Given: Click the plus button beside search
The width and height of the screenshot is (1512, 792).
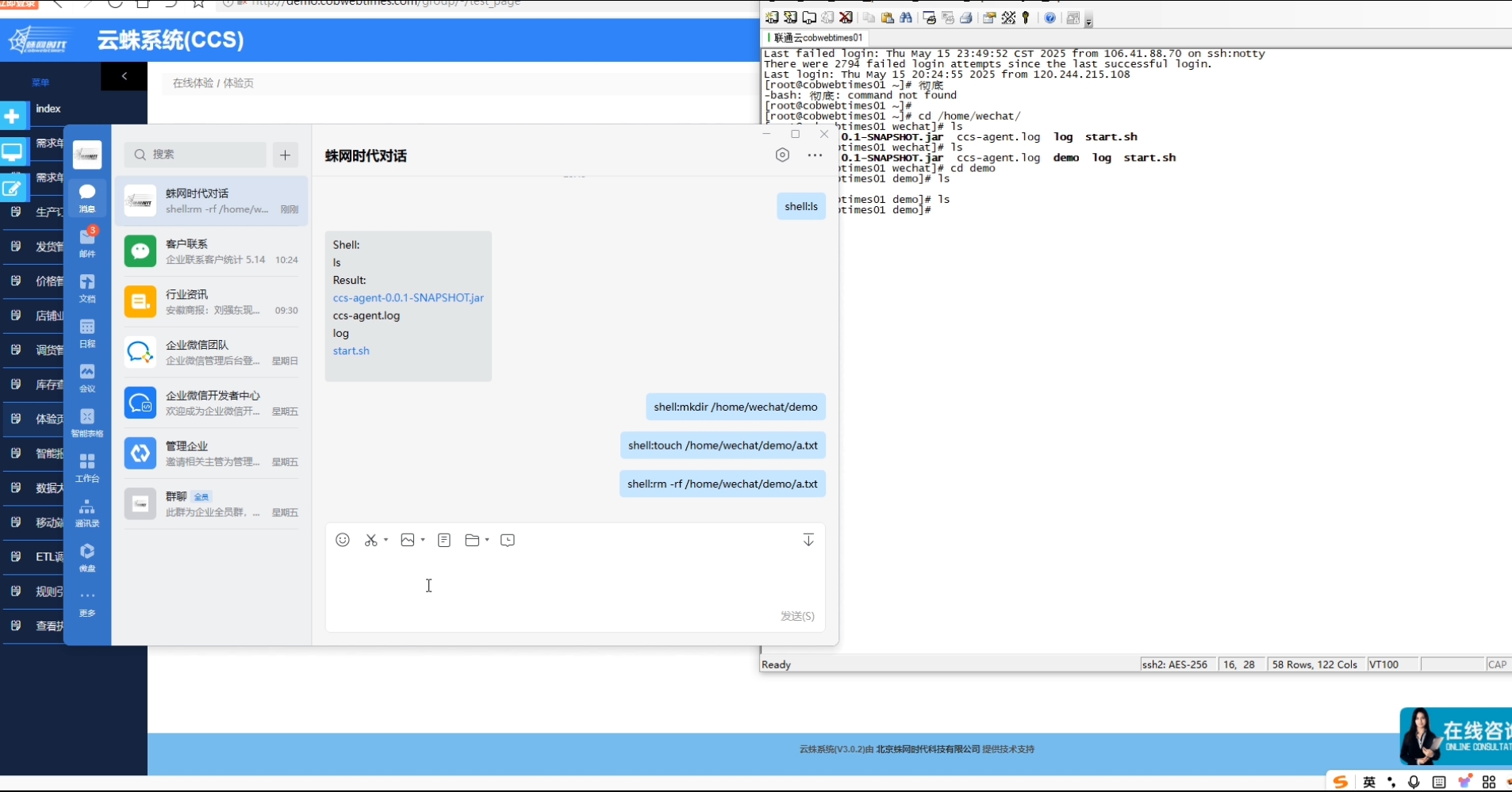Looking at the screenshot, I should pos(286,155).
